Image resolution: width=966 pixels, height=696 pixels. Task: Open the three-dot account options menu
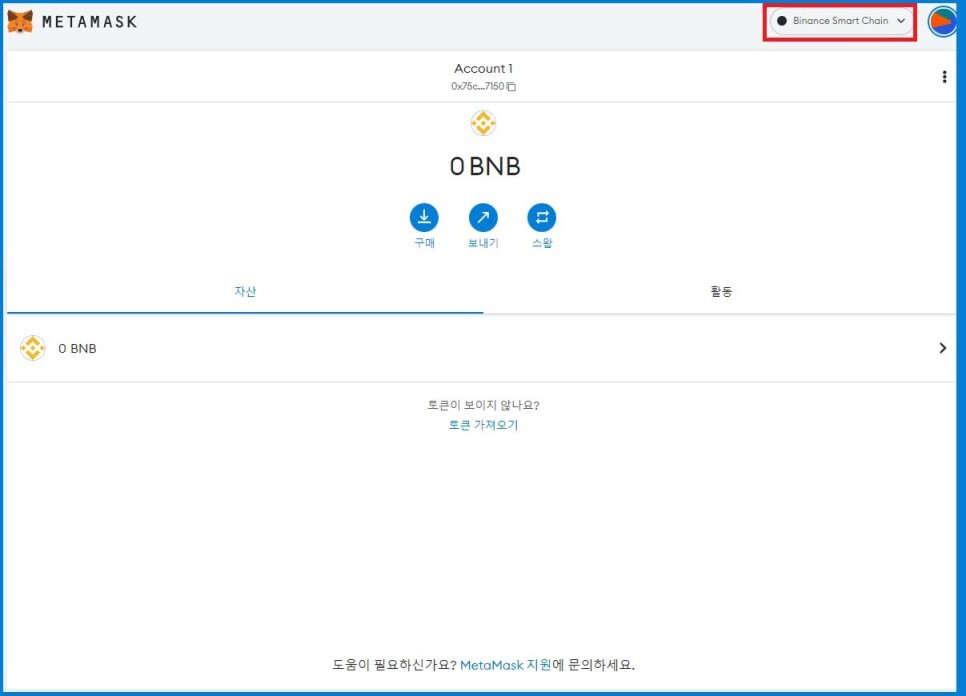click(944, 76)
